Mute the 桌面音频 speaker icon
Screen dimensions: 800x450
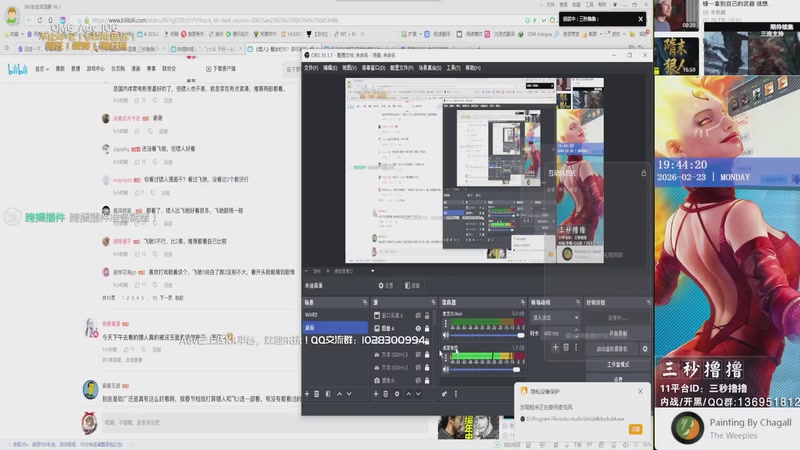coord(445,369)
